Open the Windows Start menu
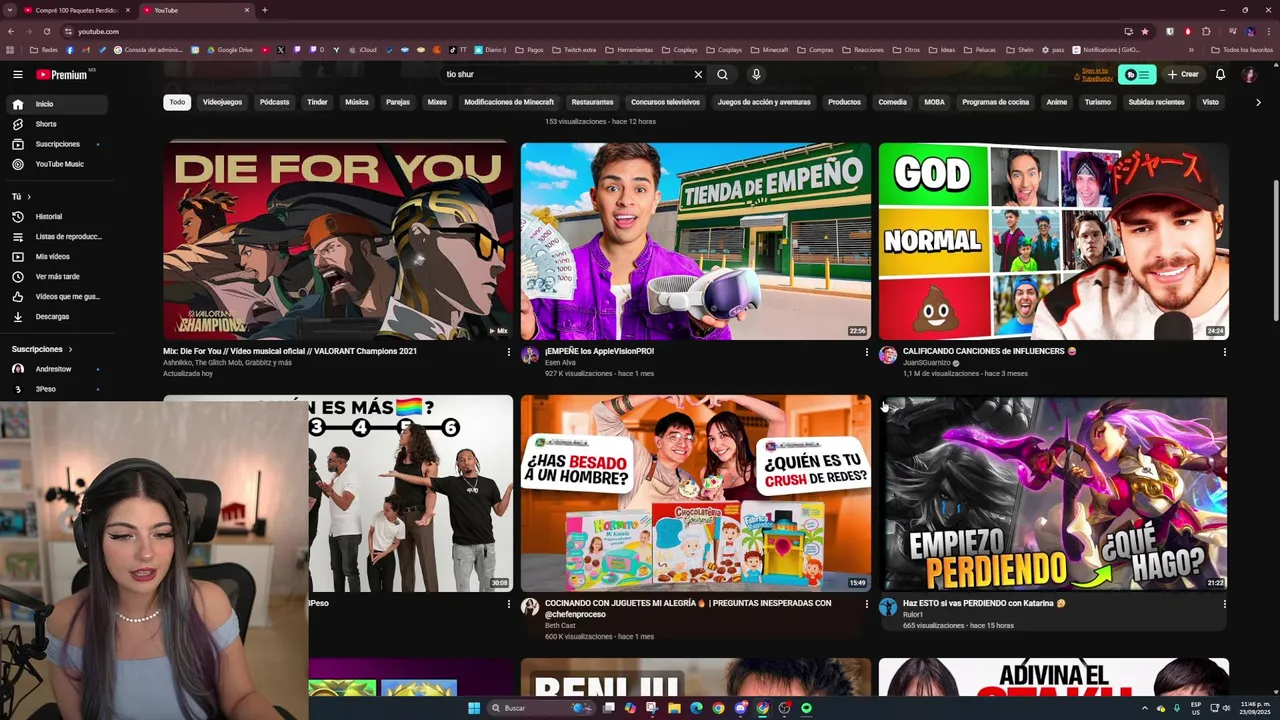The image size is (1280, 720). pos(474,708)
